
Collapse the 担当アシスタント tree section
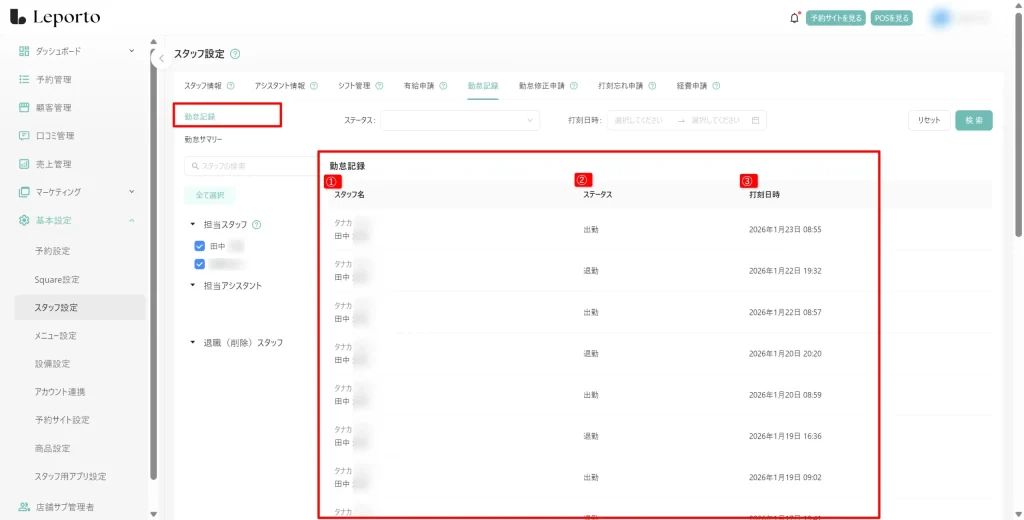point(192,285)
